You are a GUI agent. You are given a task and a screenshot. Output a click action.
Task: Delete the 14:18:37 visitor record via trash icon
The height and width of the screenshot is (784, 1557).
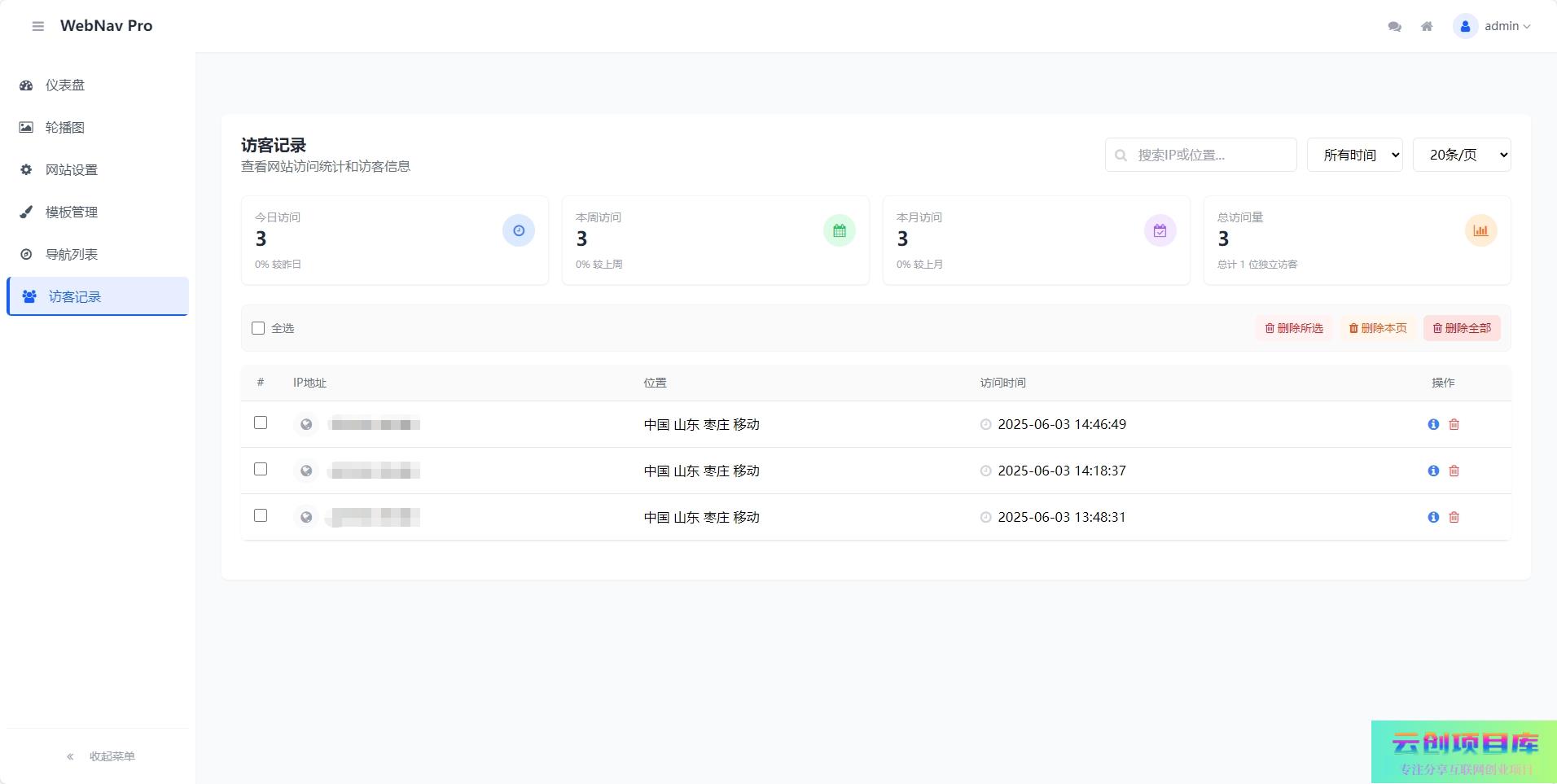pyautogui.click(x=1454, y=471)
